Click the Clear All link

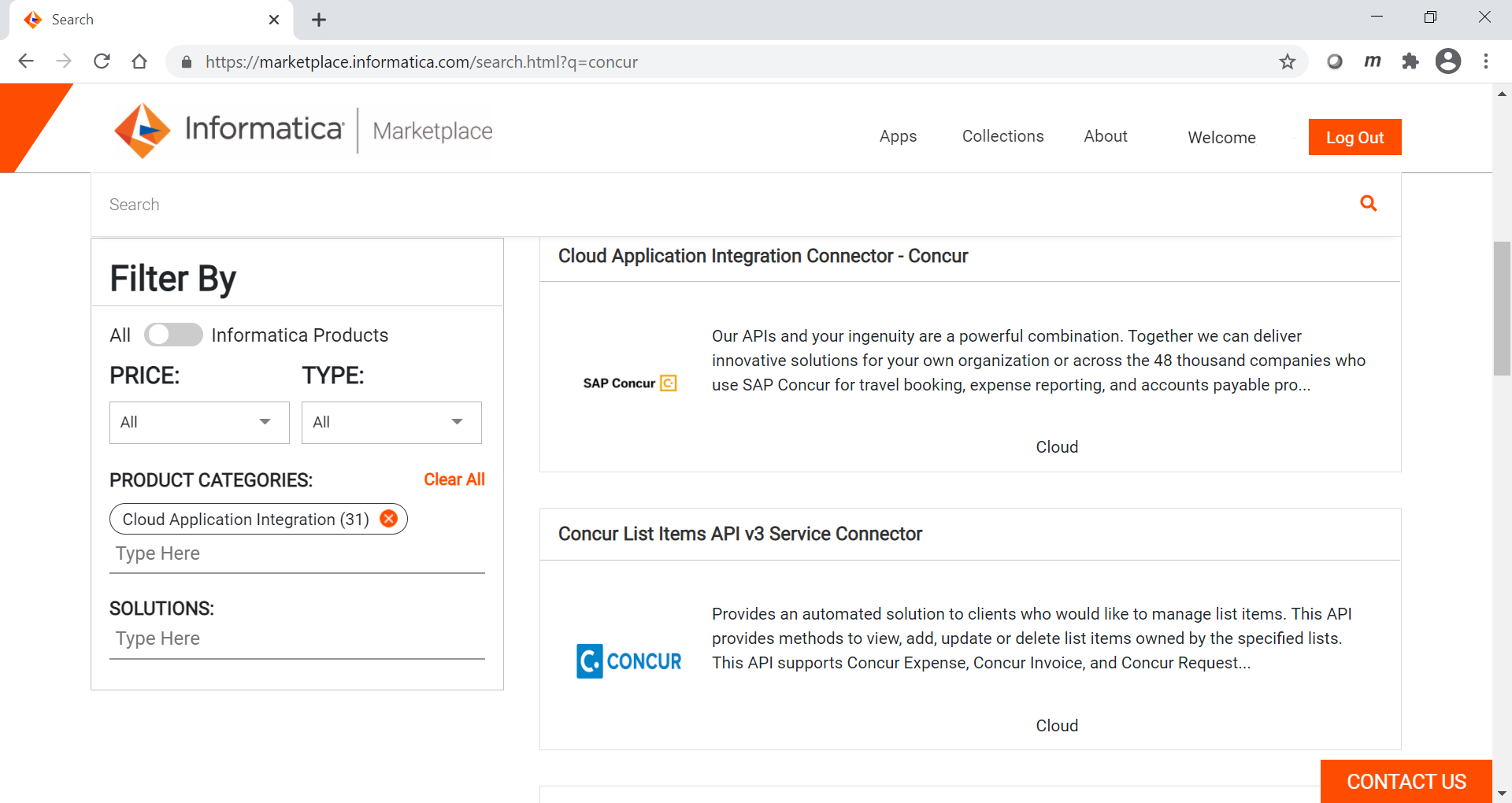pos(454,479)
